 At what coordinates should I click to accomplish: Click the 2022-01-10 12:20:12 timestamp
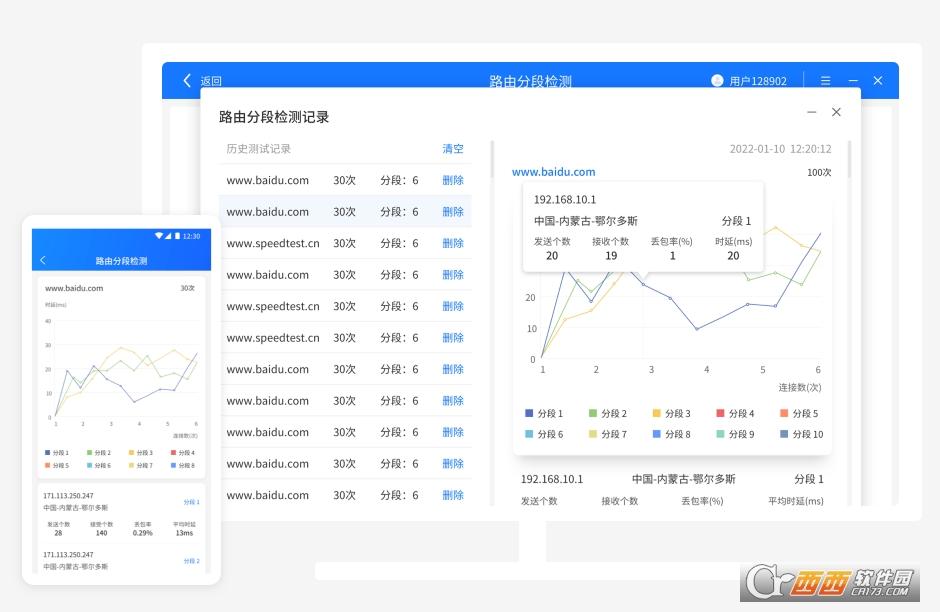pyautogui.click(x=781, y=149)
